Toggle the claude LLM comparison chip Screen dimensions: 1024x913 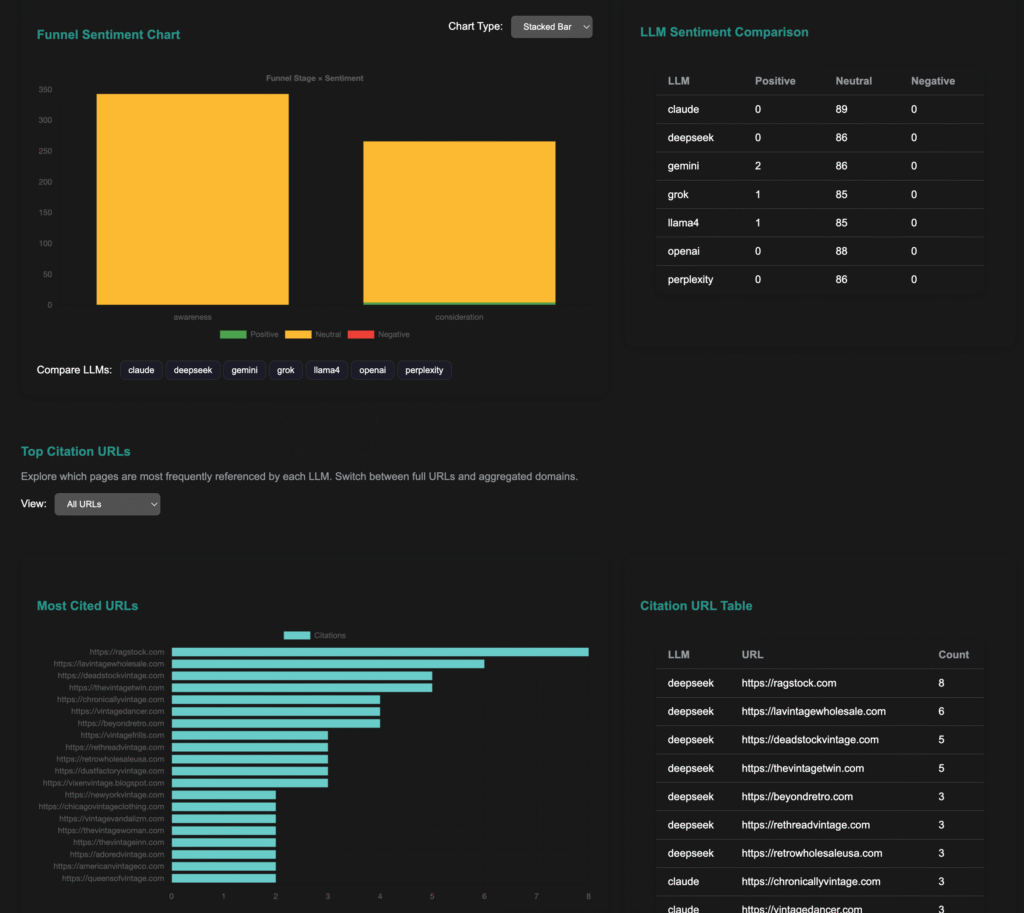pos(141,370)
